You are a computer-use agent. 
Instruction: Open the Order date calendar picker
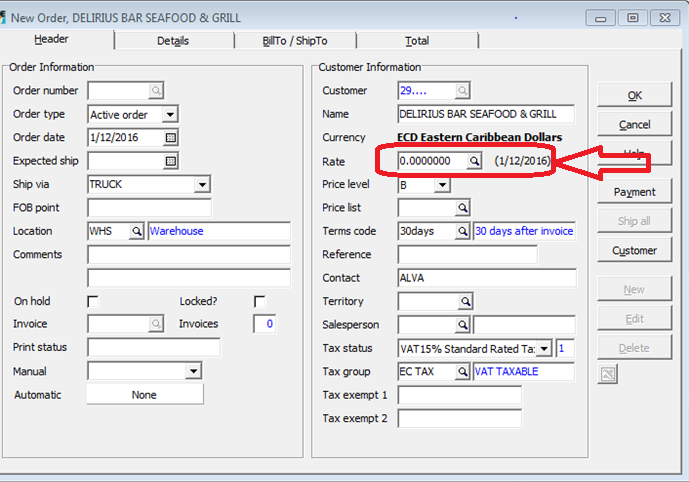(170, 138)
